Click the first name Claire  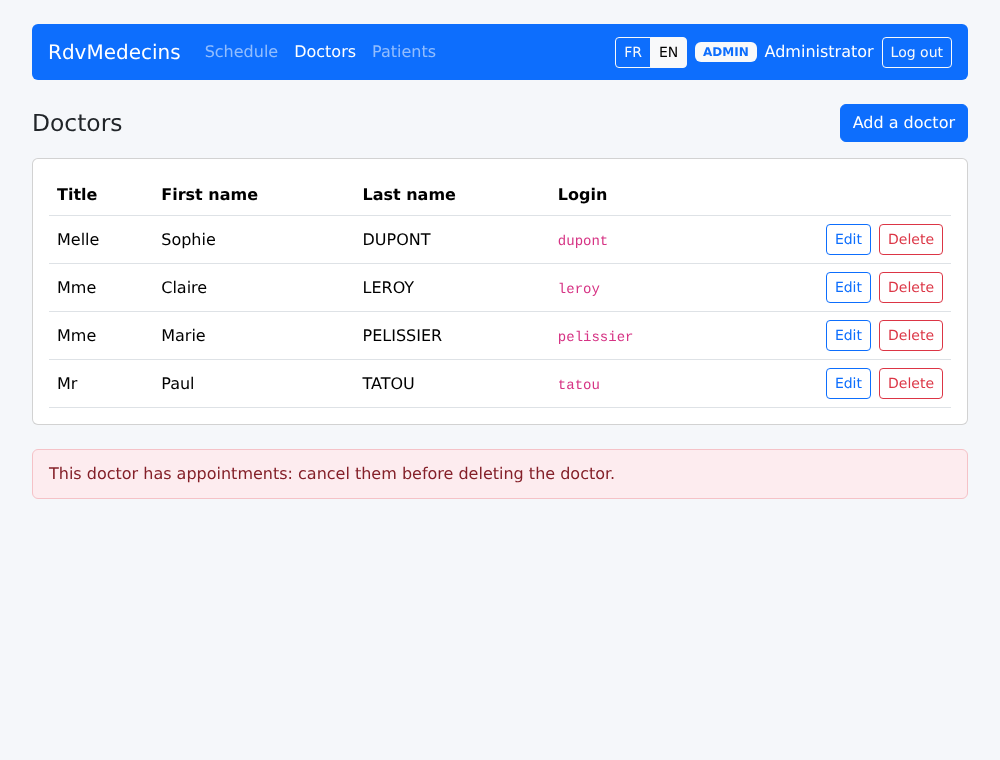point(184,288)
